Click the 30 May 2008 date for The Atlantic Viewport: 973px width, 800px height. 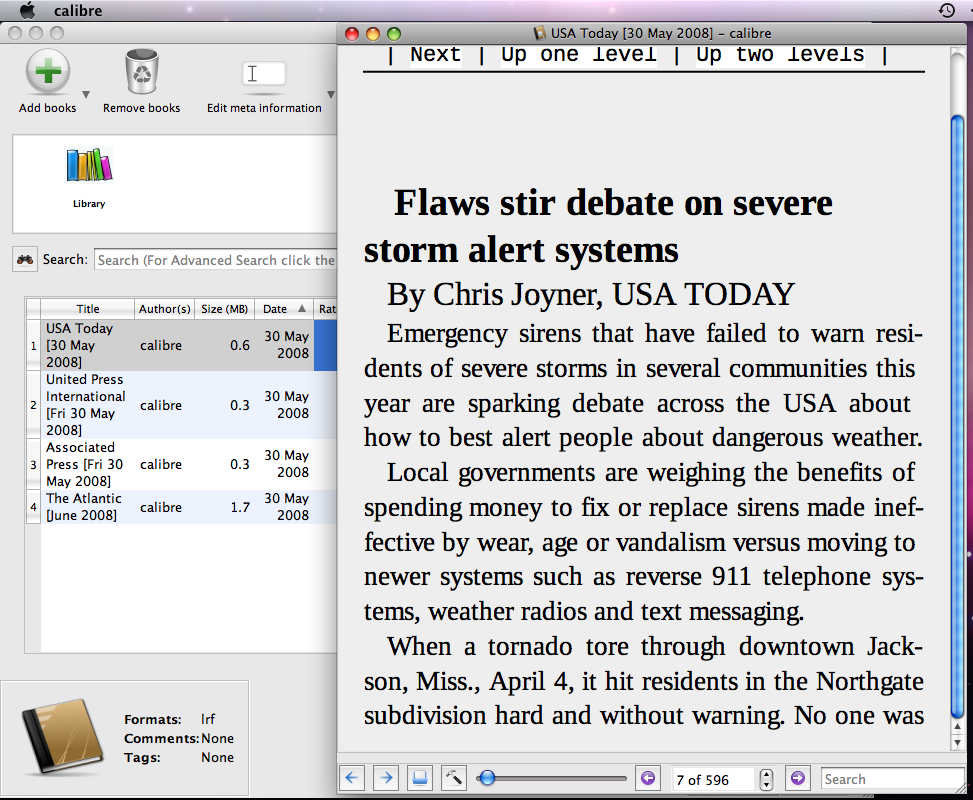point(286,506)
